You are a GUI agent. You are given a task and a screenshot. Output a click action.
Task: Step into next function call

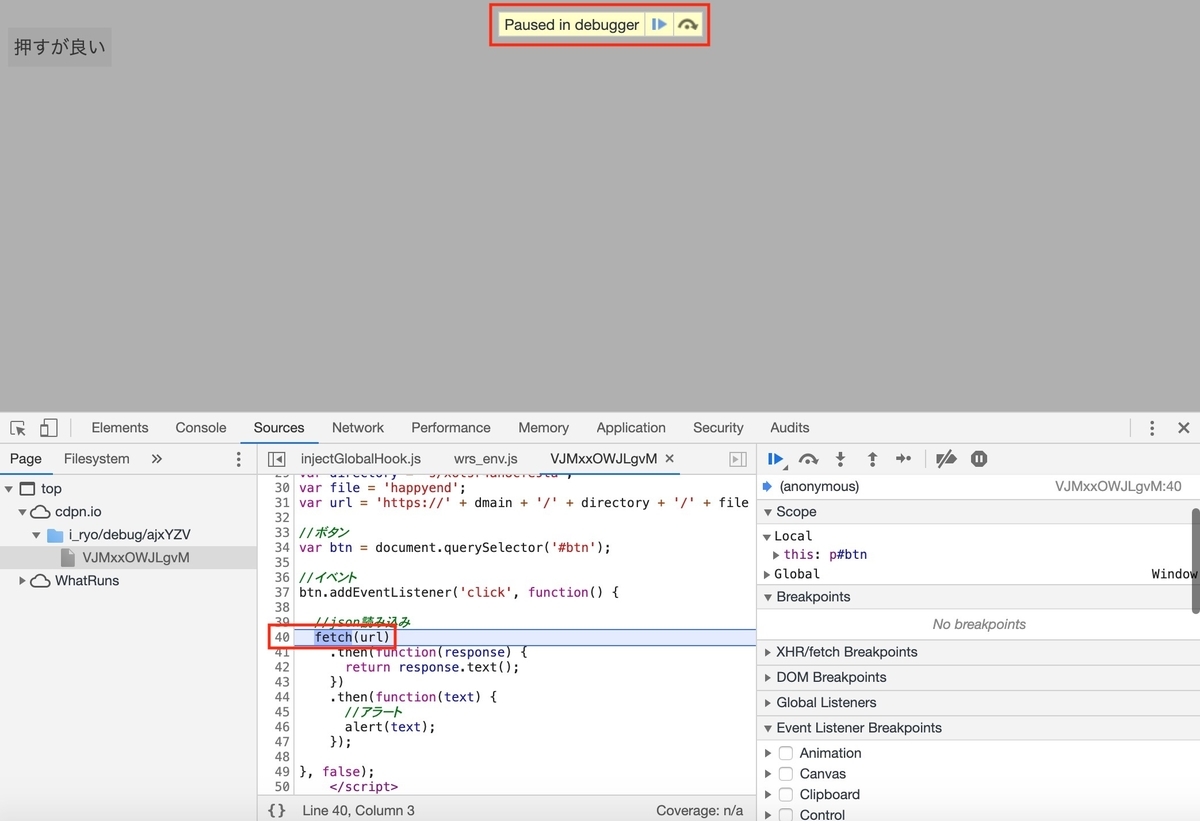point(840,459)
